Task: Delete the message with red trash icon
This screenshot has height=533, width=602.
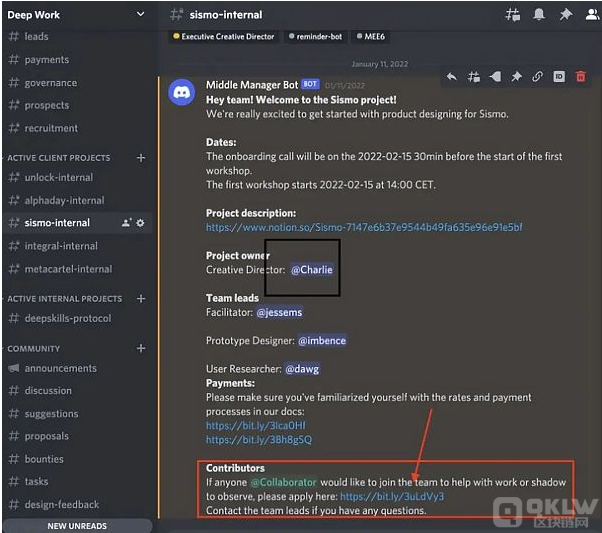Action: pos(580,77)
